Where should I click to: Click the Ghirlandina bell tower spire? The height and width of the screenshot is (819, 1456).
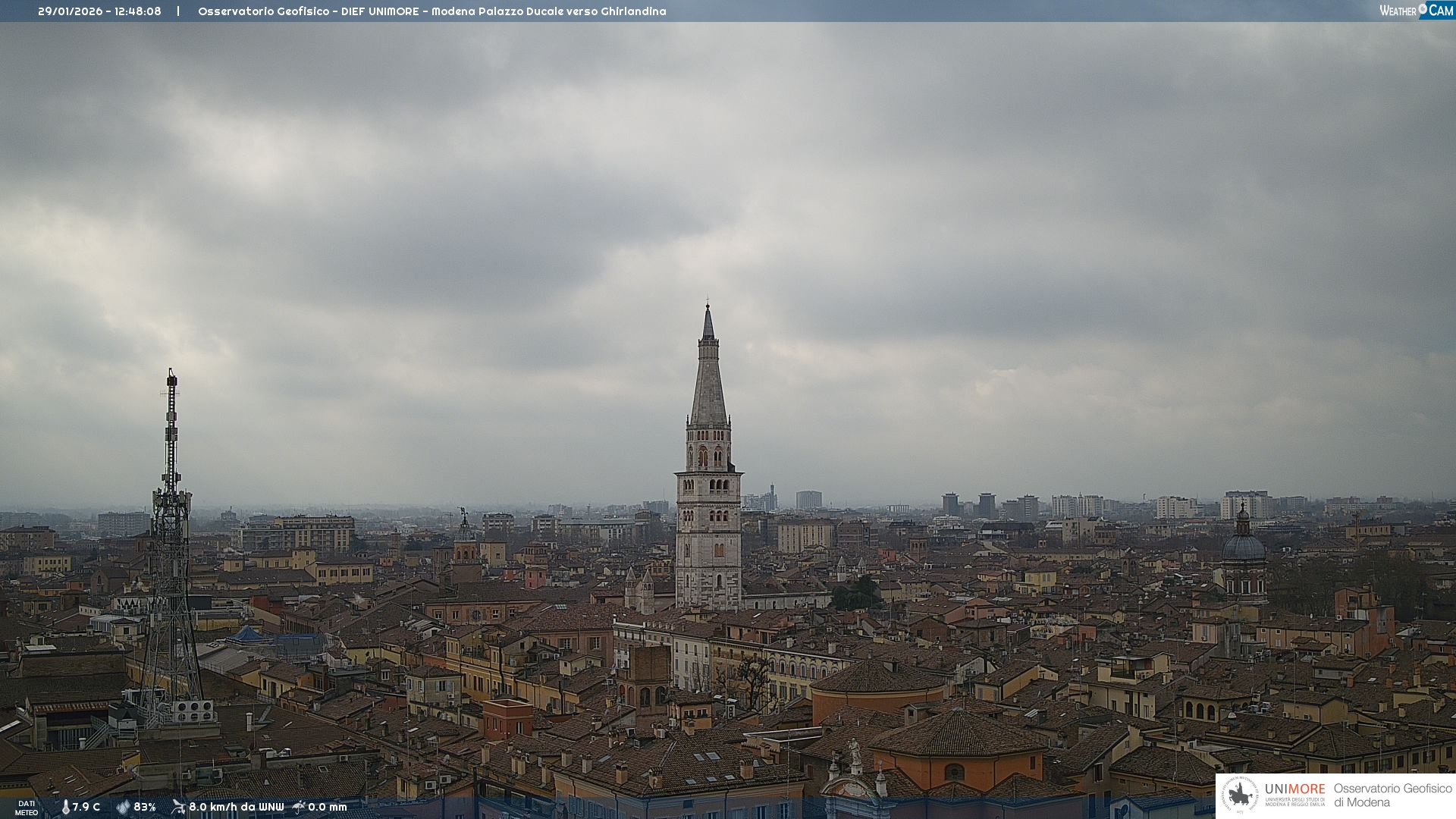(x=708, y=379)
